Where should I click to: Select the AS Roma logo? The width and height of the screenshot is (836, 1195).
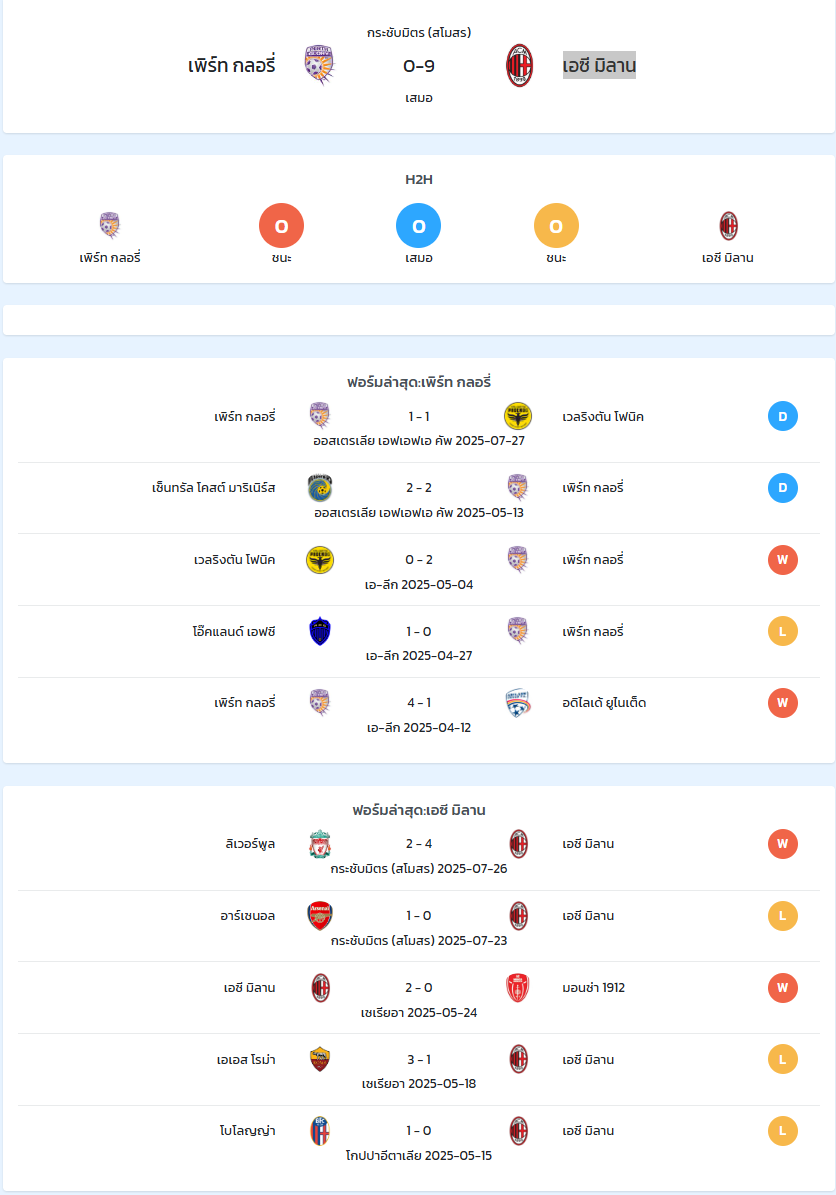[320, 1059]
